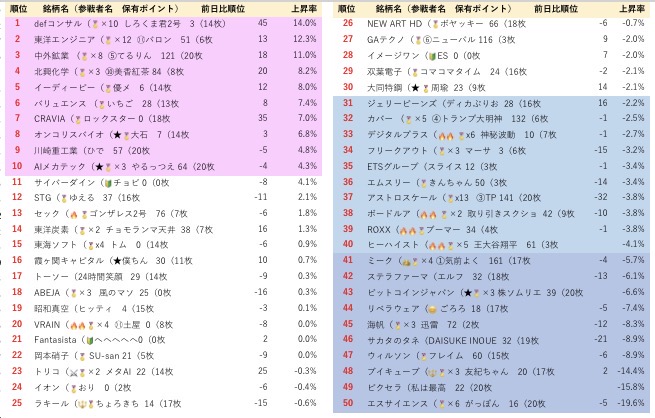Click the right table's 順位 column header
The height and width of the screenshot is (418, 655).
click(x=347, y=7)
